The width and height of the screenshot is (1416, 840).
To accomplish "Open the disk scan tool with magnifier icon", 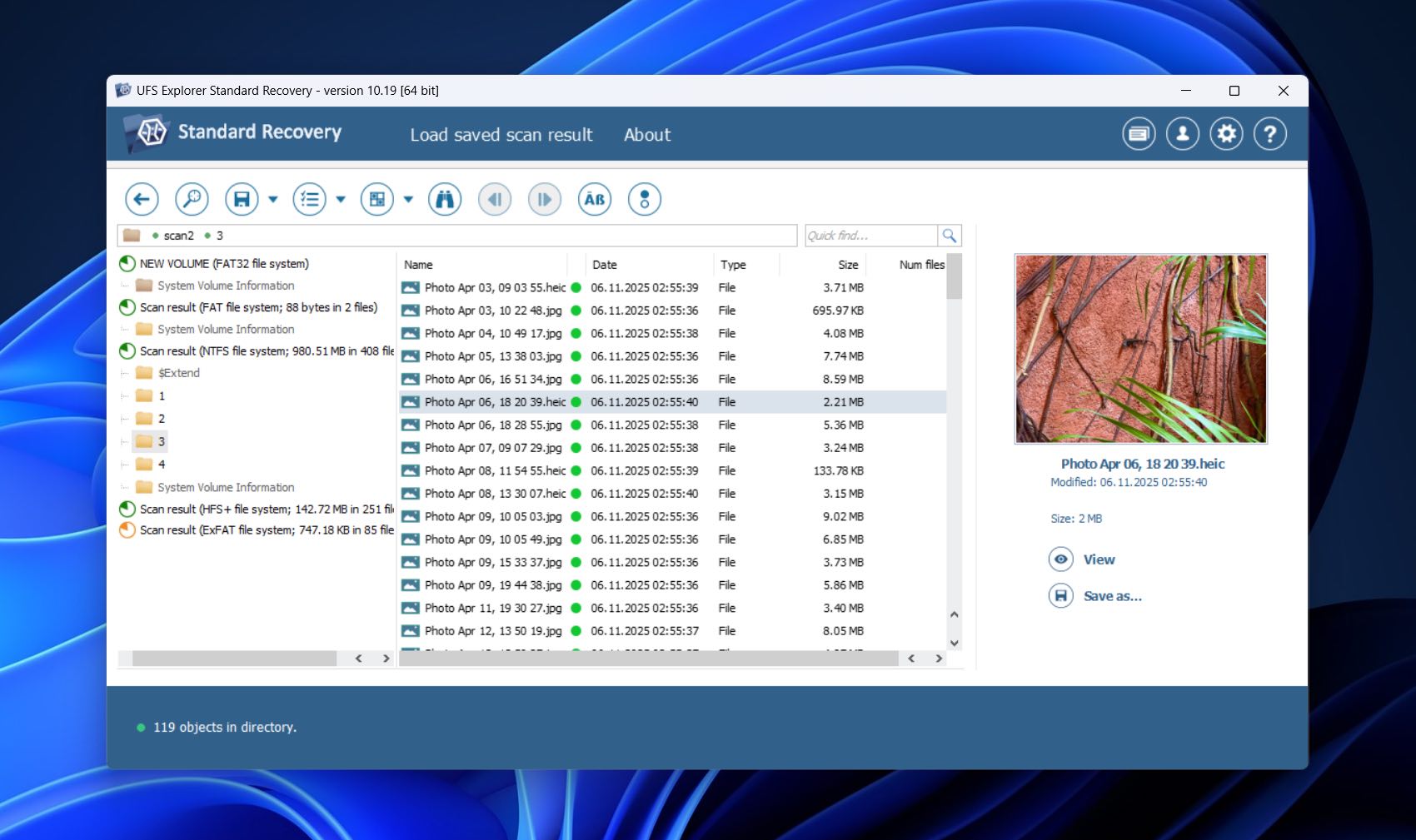I will coord(191,199).
